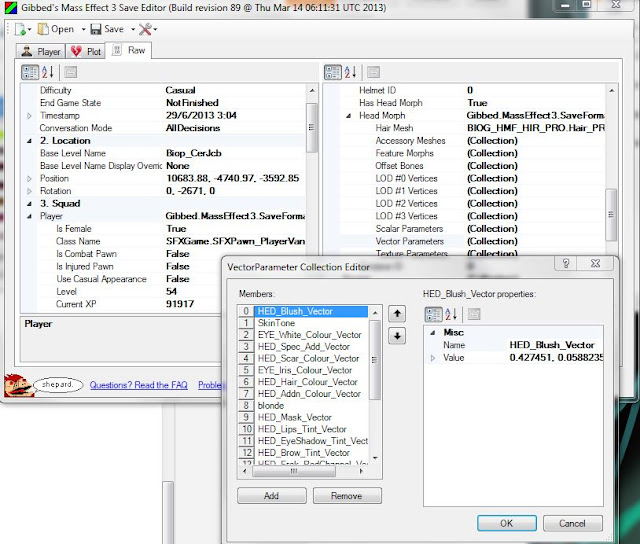Select the Difficulty value Casual

pyautogui.click(x=180, y=90)
